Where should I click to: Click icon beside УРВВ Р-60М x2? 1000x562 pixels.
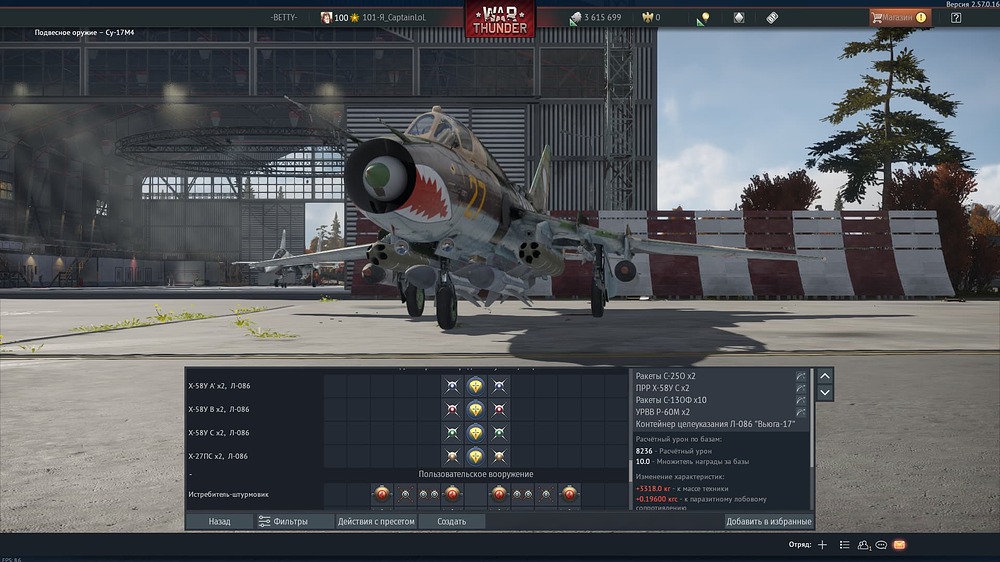tap(801, 413)
